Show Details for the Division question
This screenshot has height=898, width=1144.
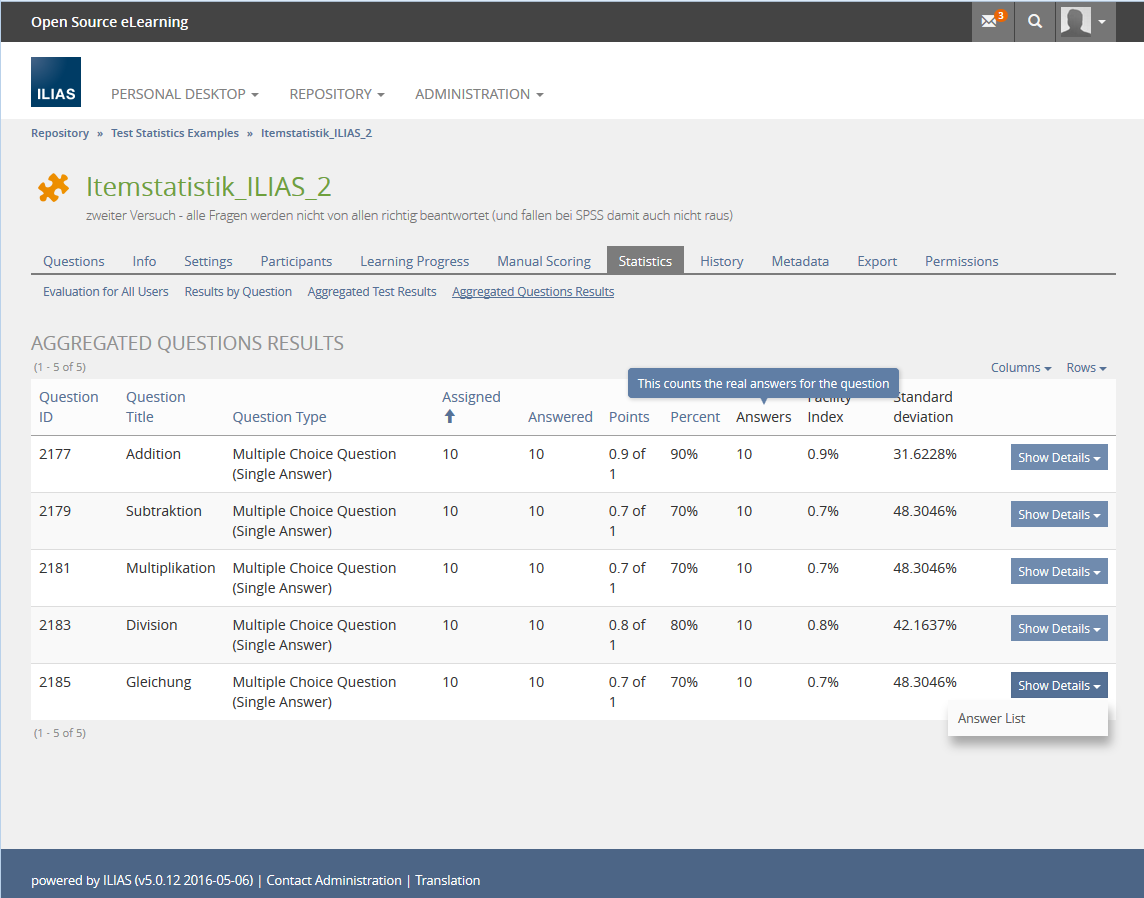point(1059,629)
